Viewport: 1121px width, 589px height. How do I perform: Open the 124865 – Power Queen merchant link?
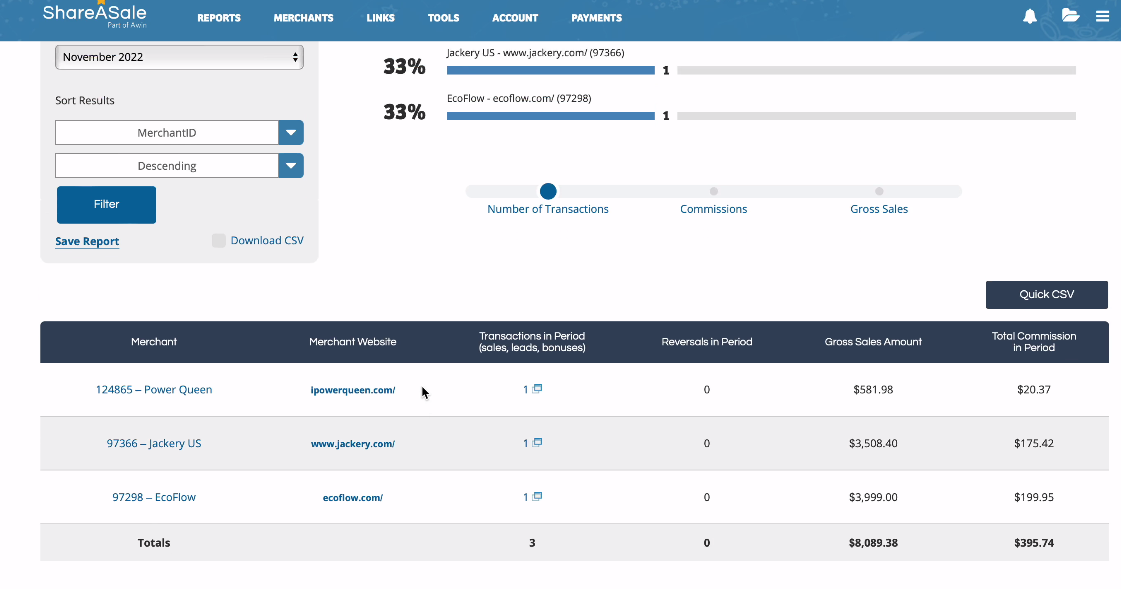point(154,390)
